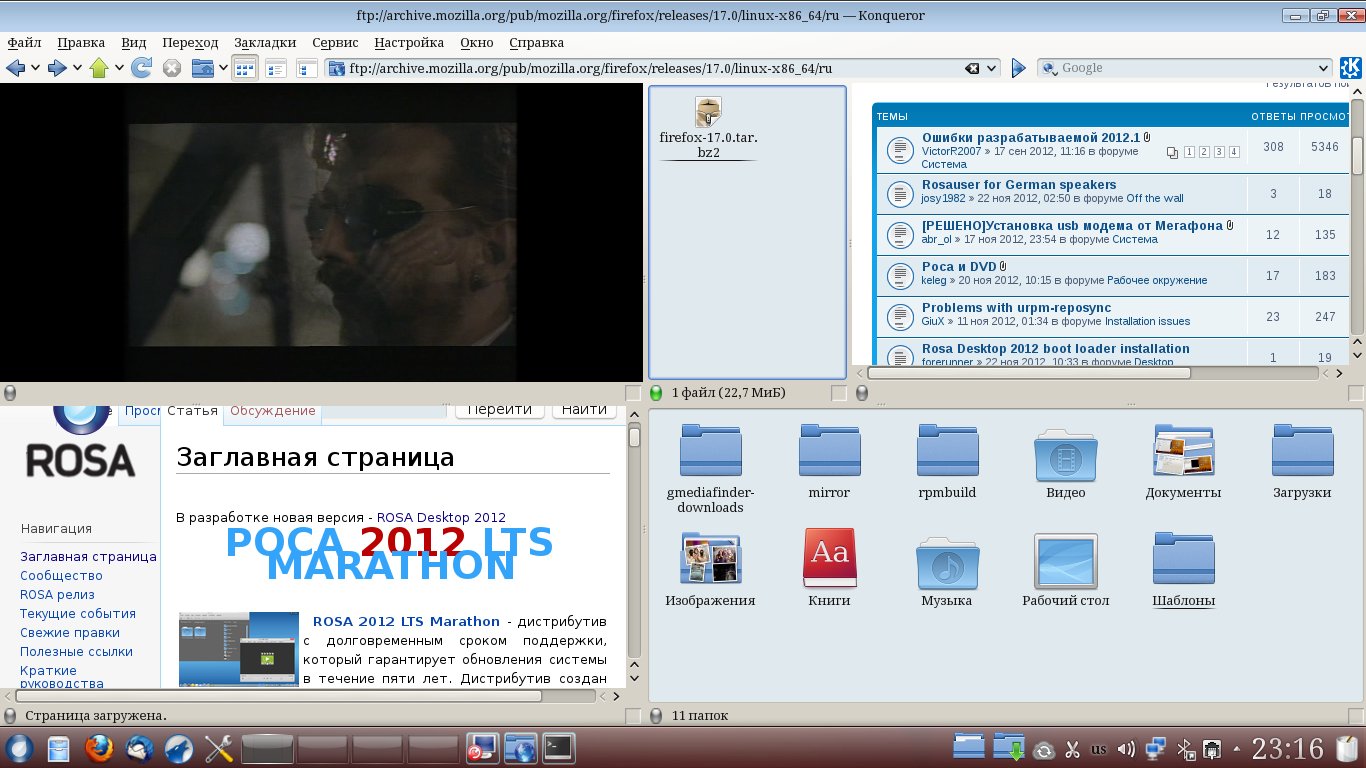1366x768 pixels.
Task: Switch to icon view mode
Action: pyautogui.click(x=245, y=68)
